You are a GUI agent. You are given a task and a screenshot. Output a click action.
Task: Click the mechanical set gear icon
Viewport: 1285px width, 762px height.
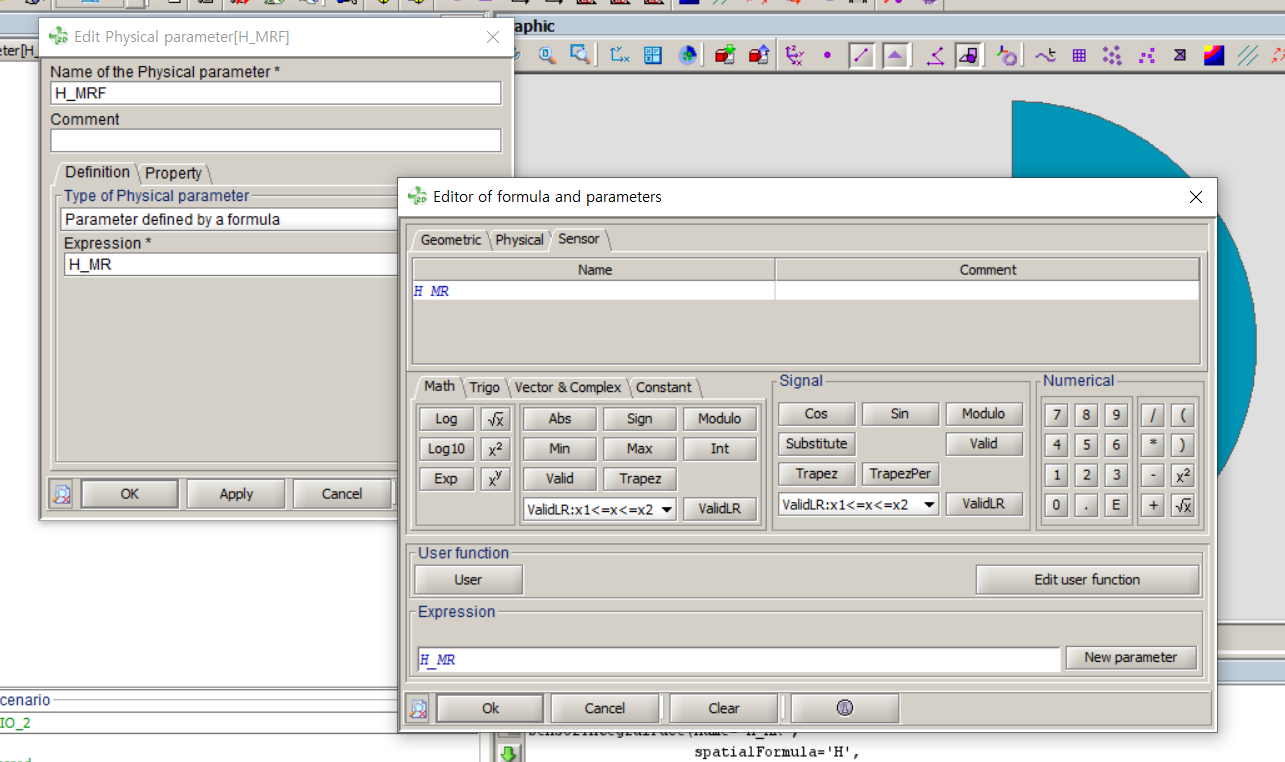coord(1006,55)
